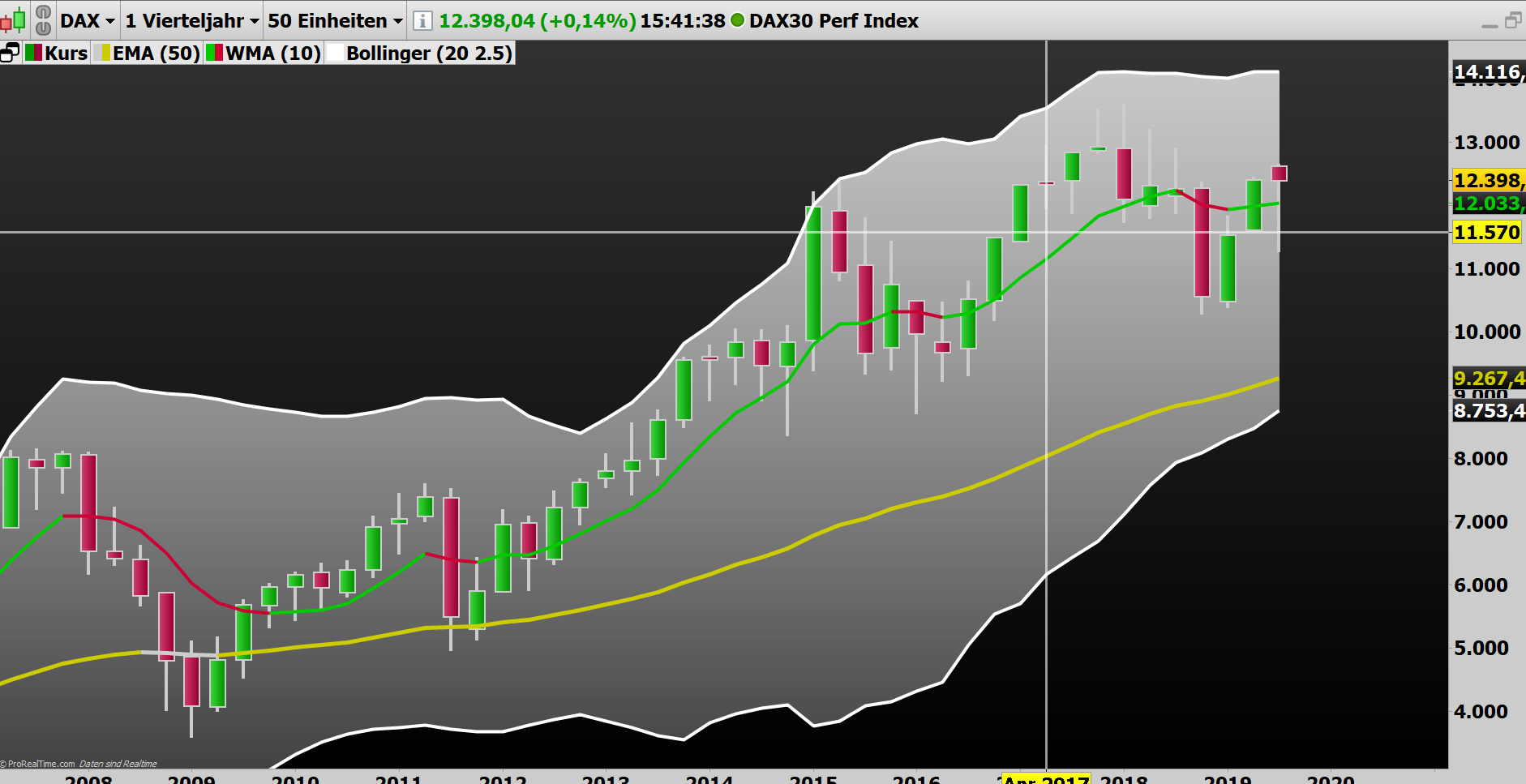Open the DAX instrument dropdown
1526x784 pixels.
86,21
